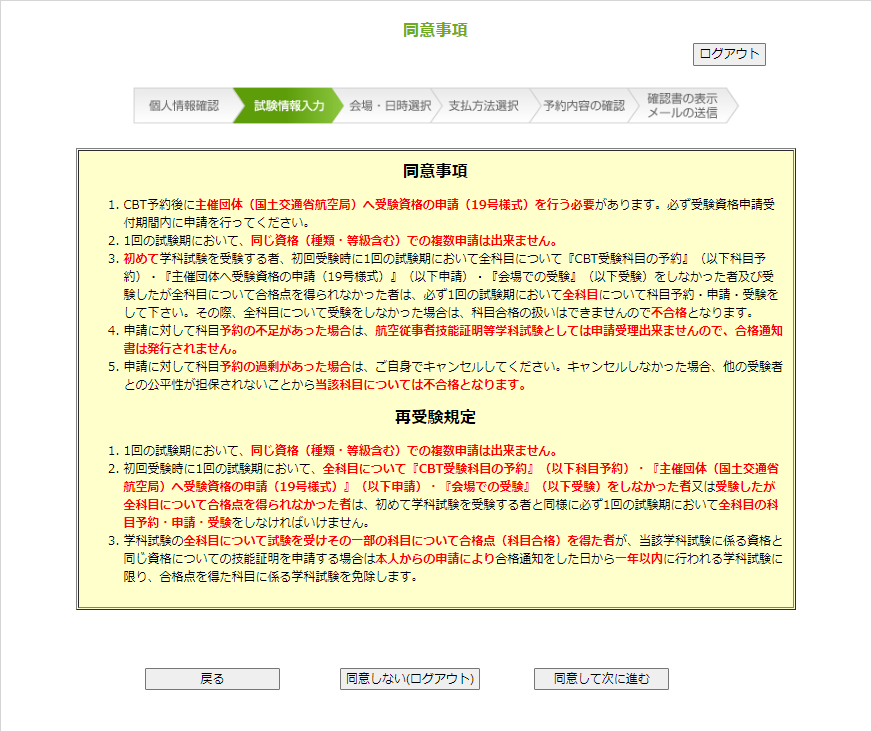Select the 試験情報入力 step
The image size is (872, 732).
pyautogui.click(x=288, y=106)
